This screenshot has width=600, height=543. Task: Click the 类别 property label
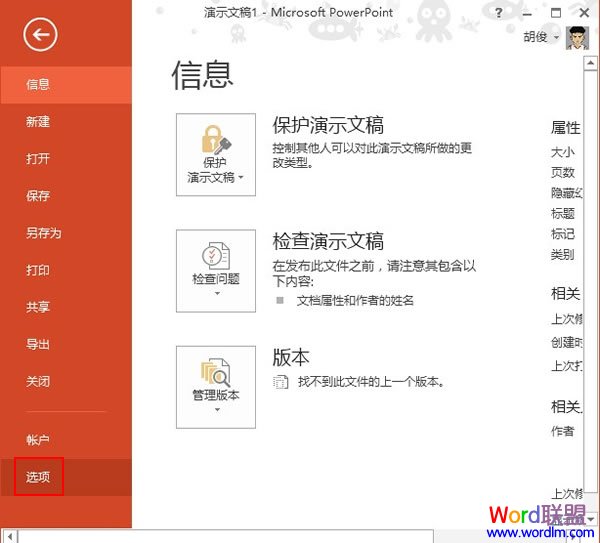click(x=562, y=254)
